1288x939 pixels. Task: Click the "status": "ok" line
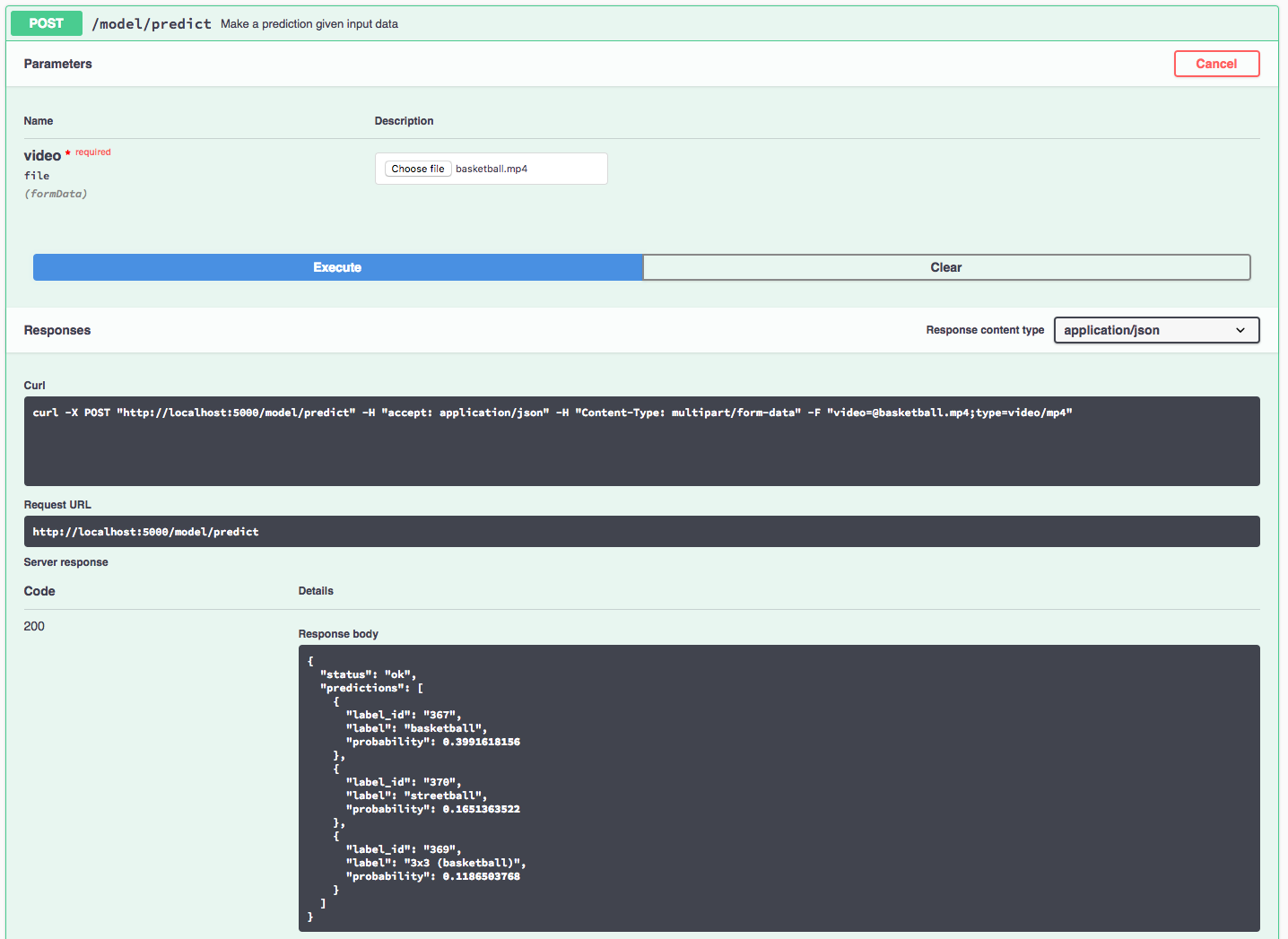coord(368,674)
